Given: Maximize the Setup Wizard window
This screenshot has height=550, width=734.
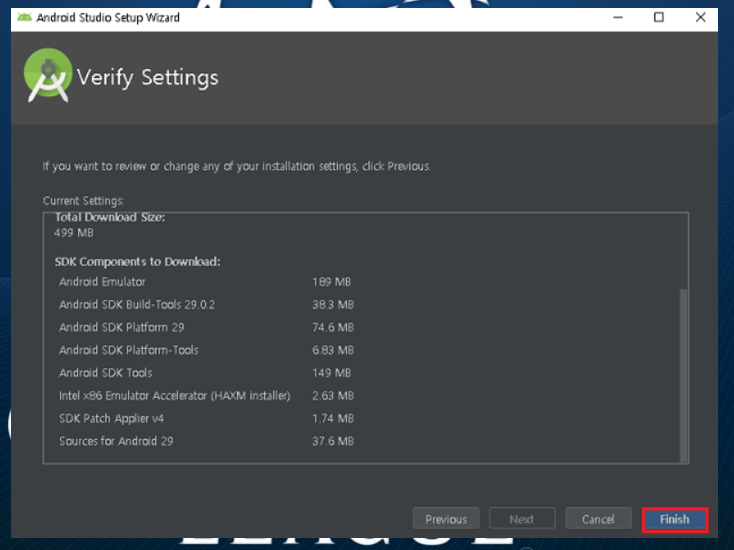Looking at the screenshot, I should tap(659, 17).
